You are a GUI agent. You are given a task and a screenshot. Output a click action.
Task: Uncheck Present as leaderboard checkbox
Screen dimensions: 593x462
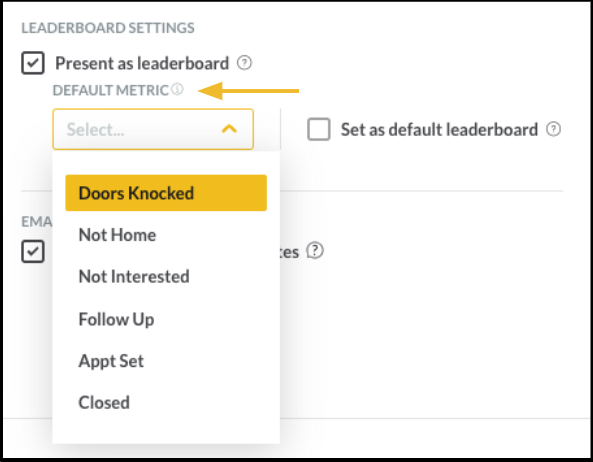coord(33,63)
